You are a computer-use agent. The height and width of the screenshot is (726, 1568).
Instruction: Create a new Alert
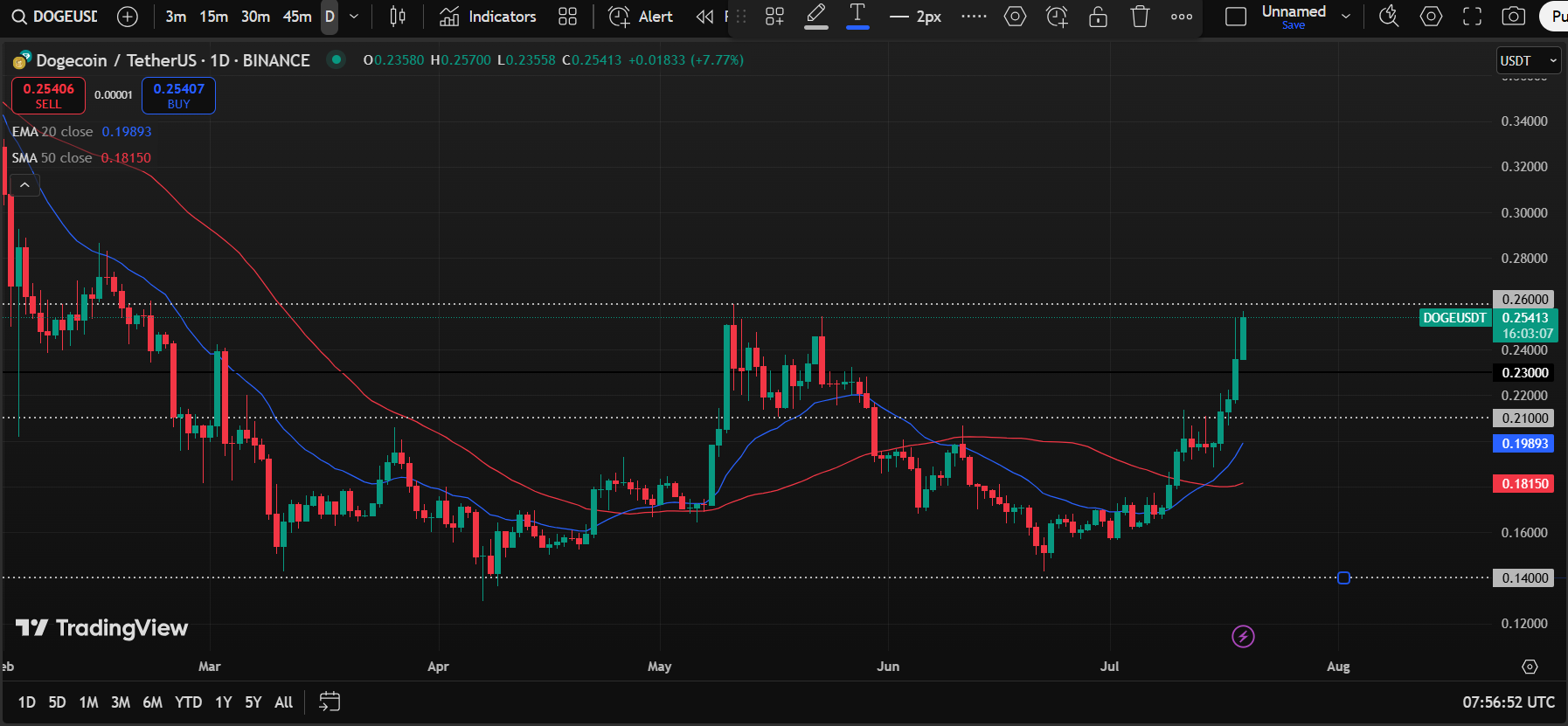tap(641, 17)
